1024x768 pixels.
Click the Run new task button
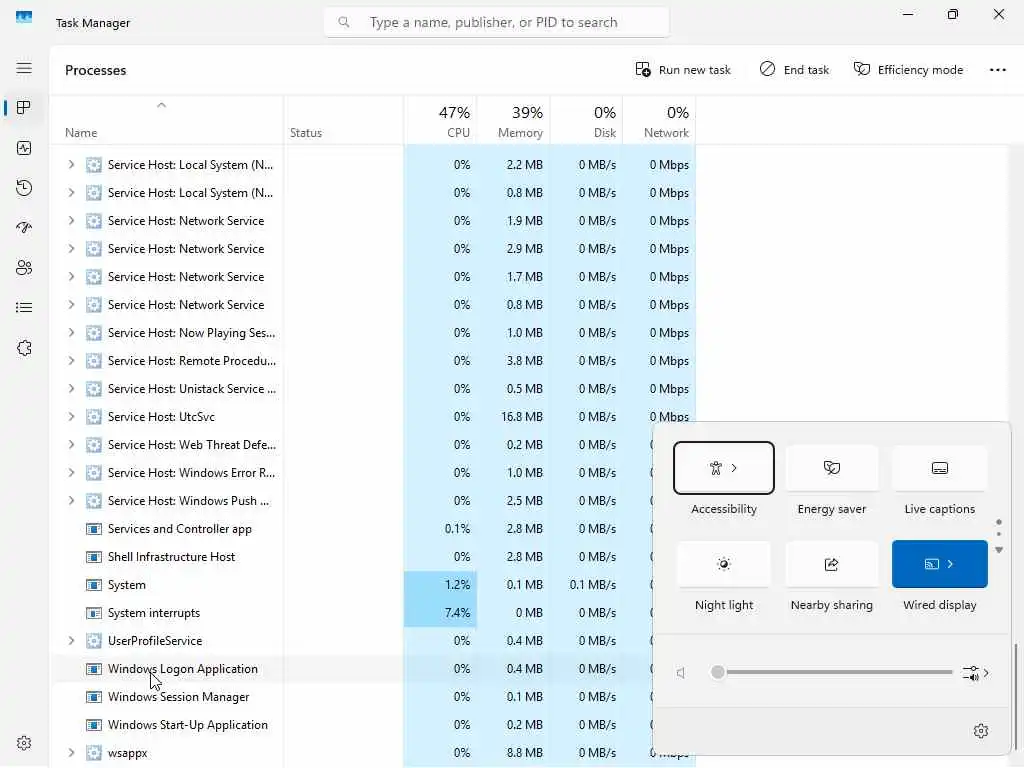pos(683,70)
